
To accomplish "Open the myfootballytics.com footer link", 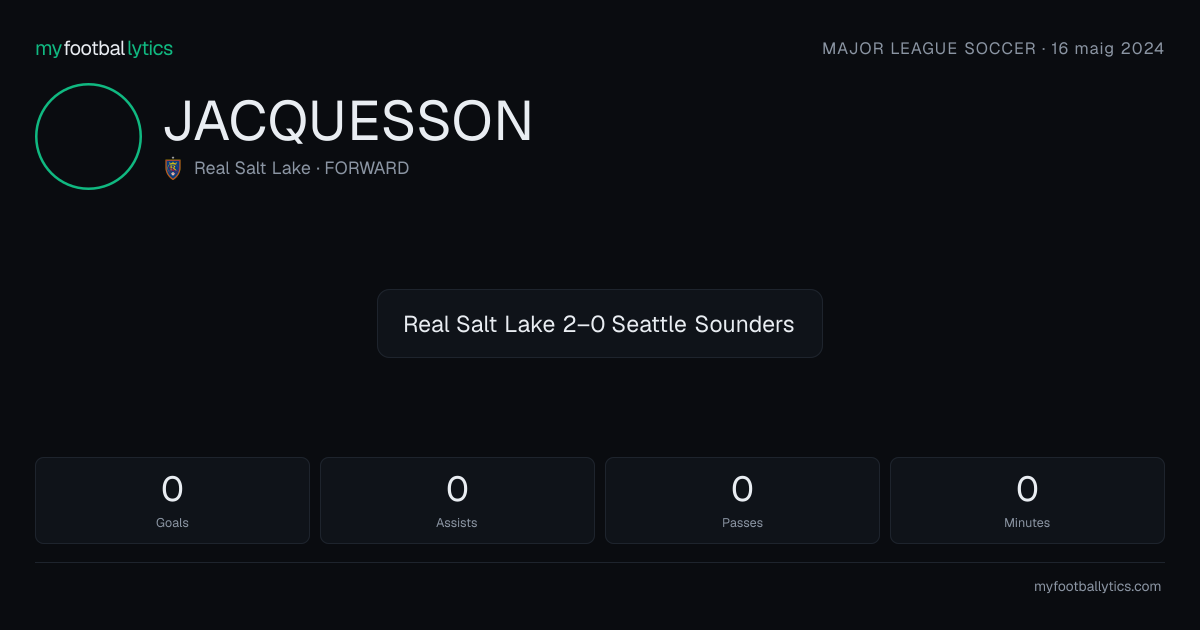I will (1098, 587).
